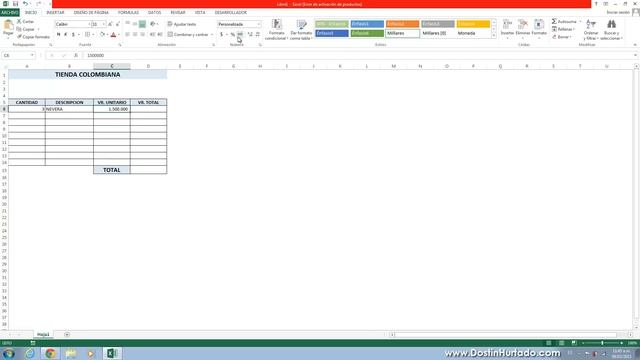The image size is (640, 360).
Task: Open the Combinar y centrar dropdown arrow
Action: pos(212,35)
